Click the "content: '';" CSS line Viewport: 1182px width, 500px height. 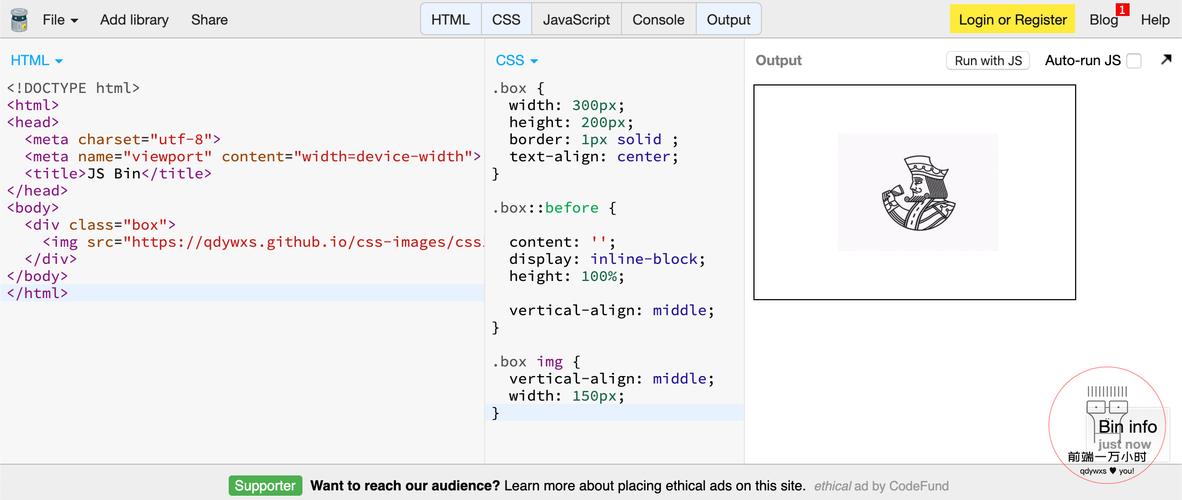(x=562, y=242)
